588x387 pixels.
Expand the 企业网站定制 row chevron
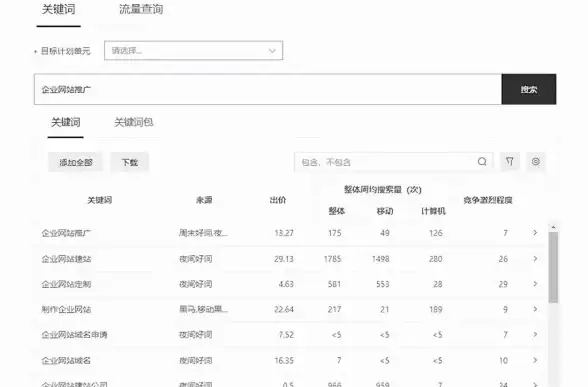click(x=535, y=284)
